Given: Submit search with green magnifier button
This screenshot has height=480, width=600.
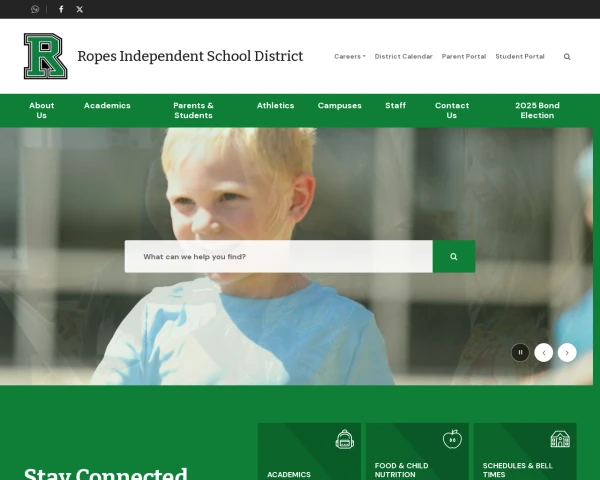Looking at the screenshot, I should tap(454, 256).
